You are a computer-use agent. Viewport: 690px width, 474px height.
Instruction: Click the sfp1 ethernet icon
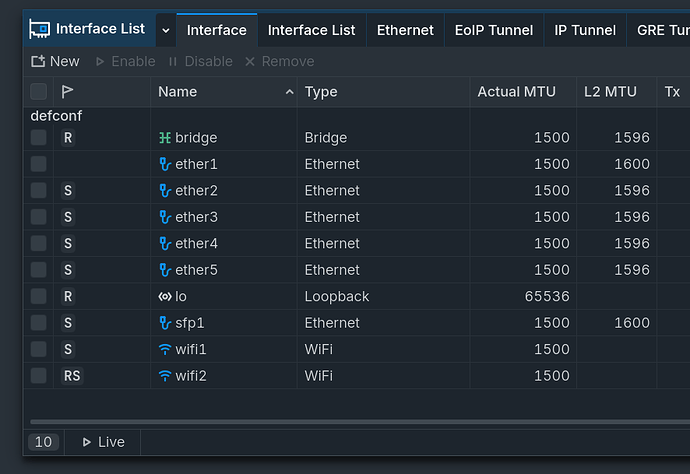165,323
